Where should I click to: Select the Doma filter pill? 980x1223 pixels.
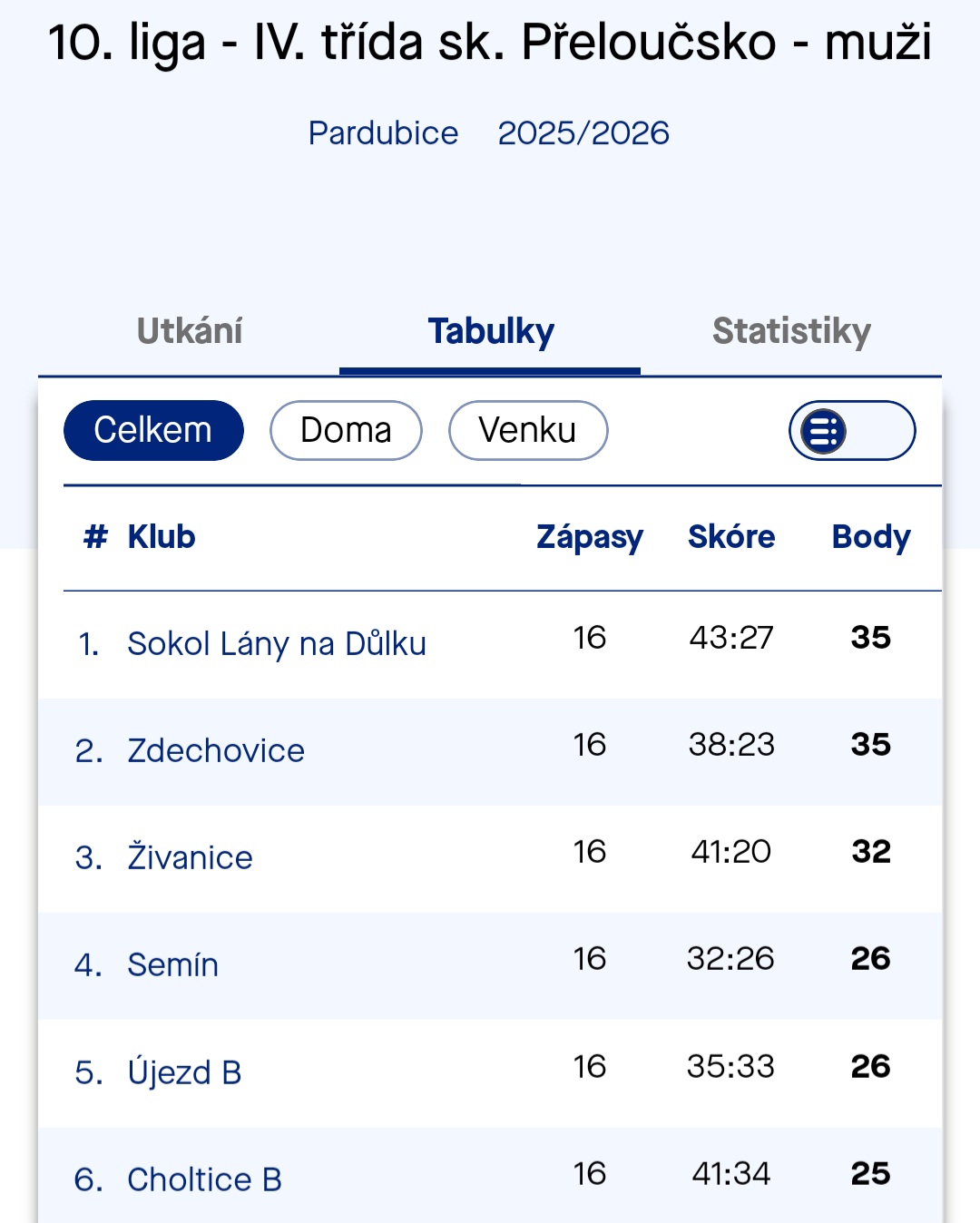(346, 431)
